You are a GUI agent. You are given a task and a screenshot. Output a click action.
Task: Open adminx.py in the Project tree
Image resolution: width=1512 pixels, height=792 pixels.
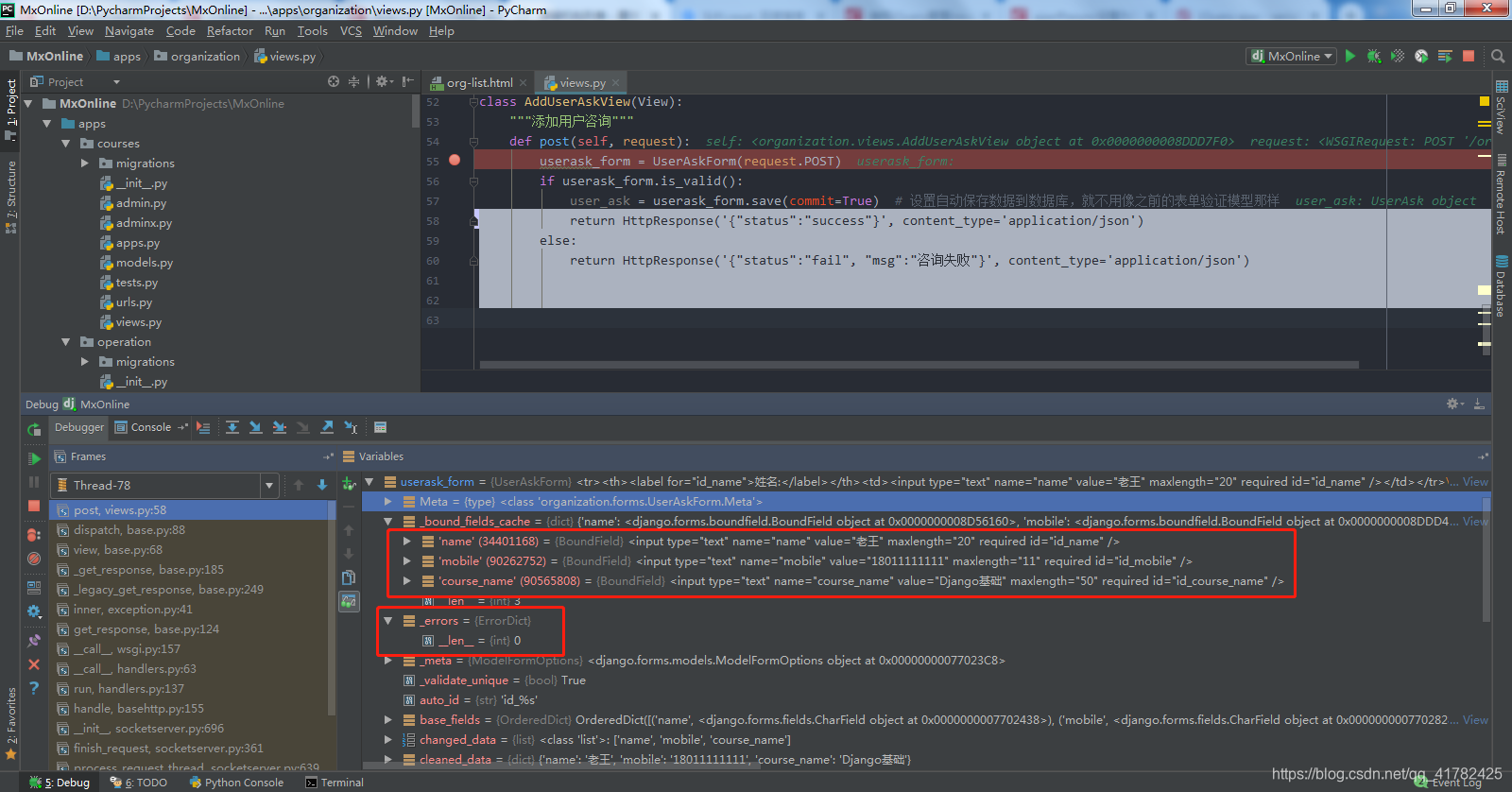144,223
